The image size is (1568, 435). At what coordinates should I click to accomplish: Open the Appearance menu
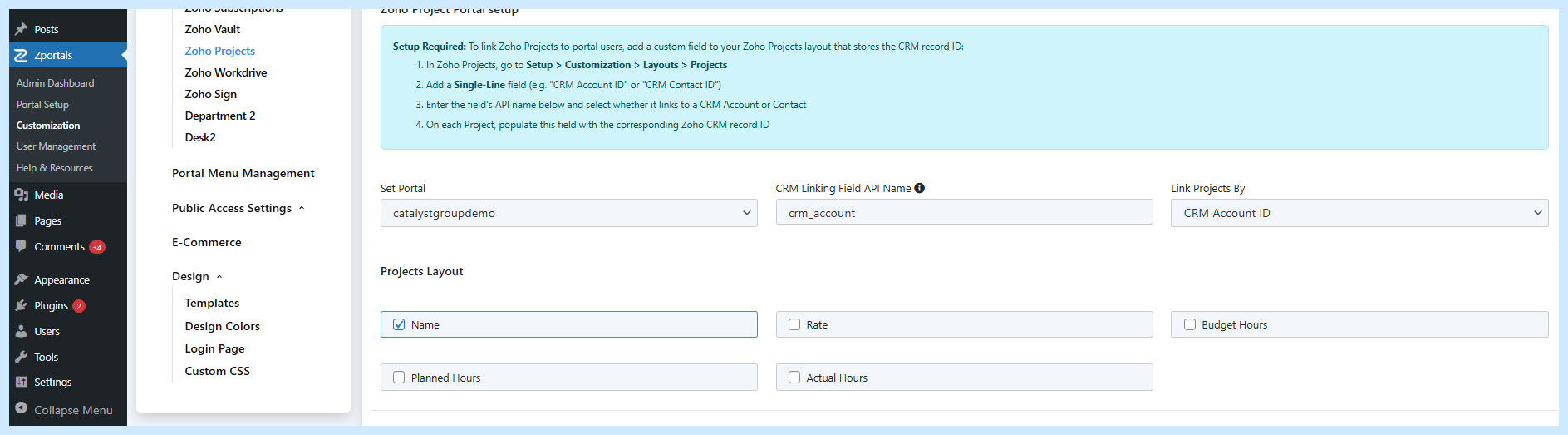[61, 279]
